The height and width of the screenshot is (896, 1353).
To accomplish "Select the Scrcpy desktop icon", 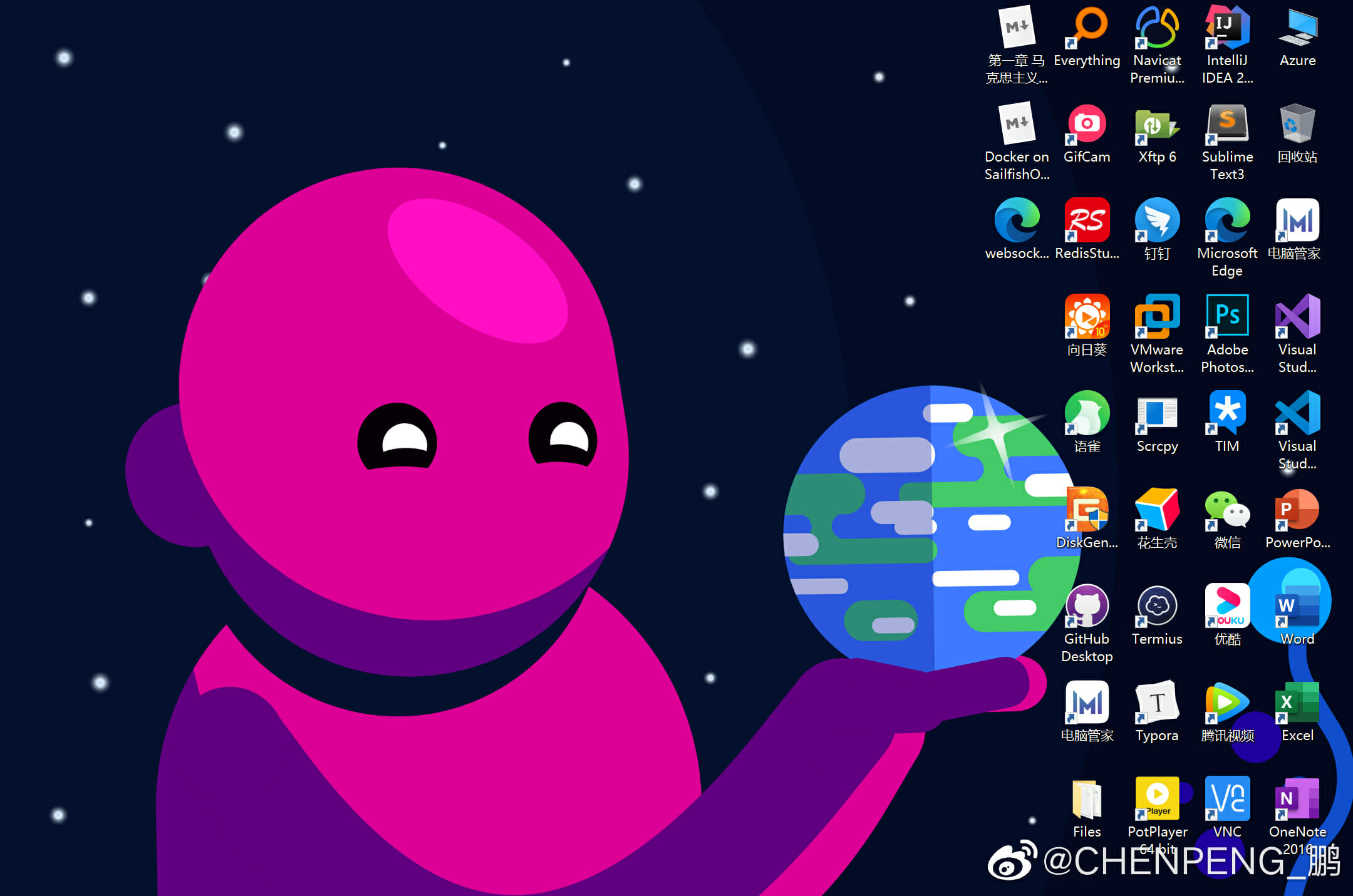I will coord(1157,413).
